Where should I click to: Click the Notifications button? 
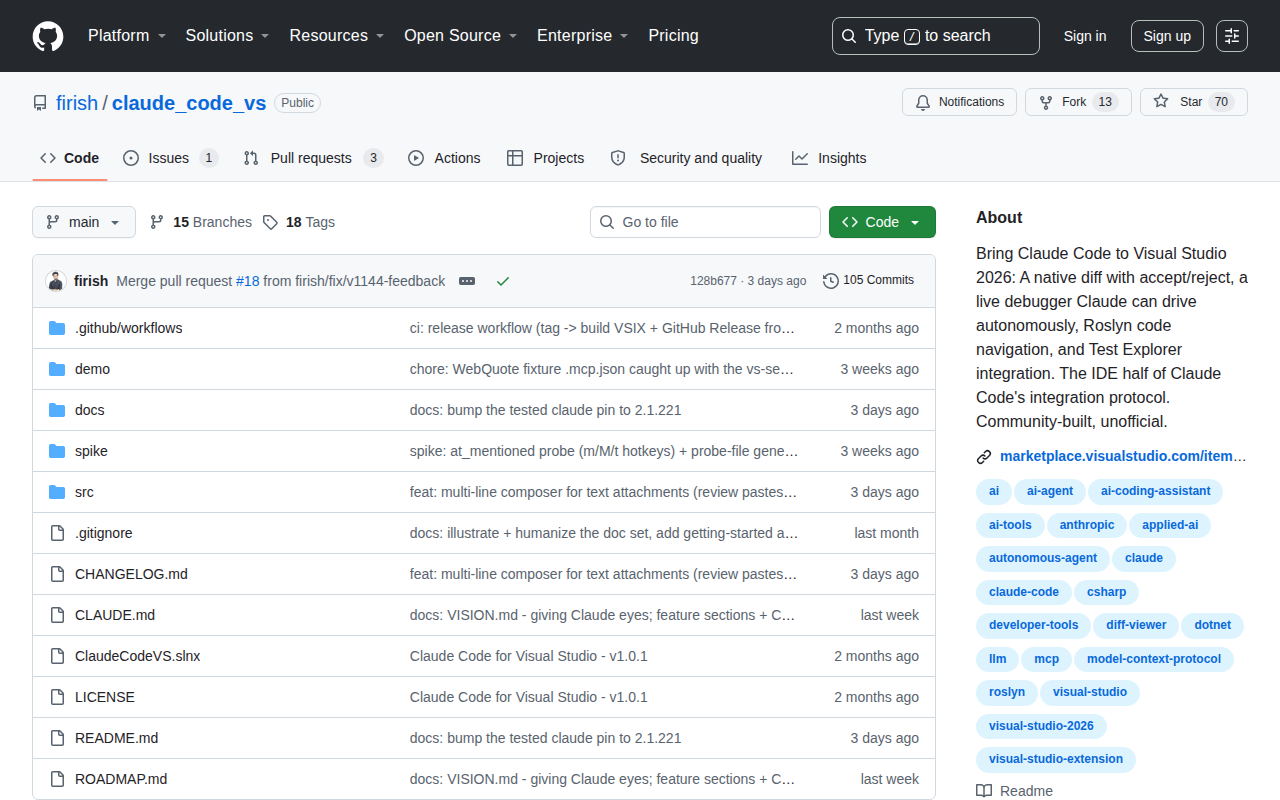960,102
